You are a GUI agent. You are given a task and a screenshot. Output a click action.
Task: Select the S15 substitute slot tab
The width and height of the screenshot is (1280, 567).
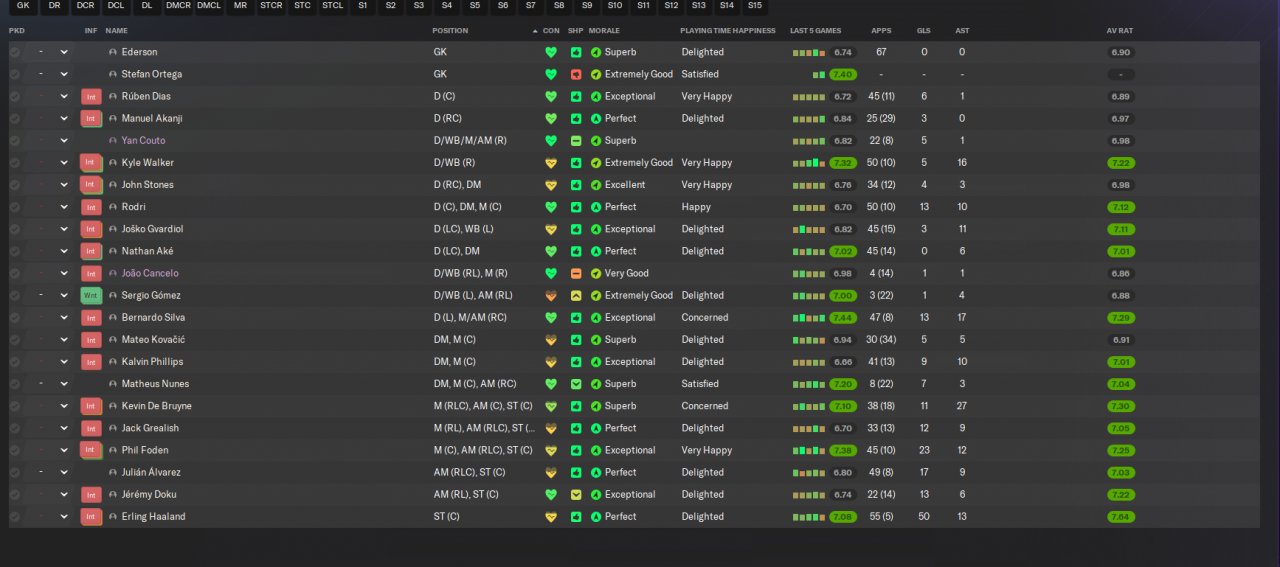coord(754,5)
